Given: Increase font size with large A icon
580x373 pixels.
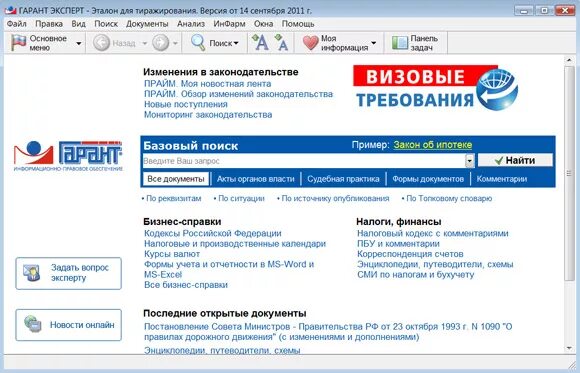Looking at the screenshot, I should (260, 42).
